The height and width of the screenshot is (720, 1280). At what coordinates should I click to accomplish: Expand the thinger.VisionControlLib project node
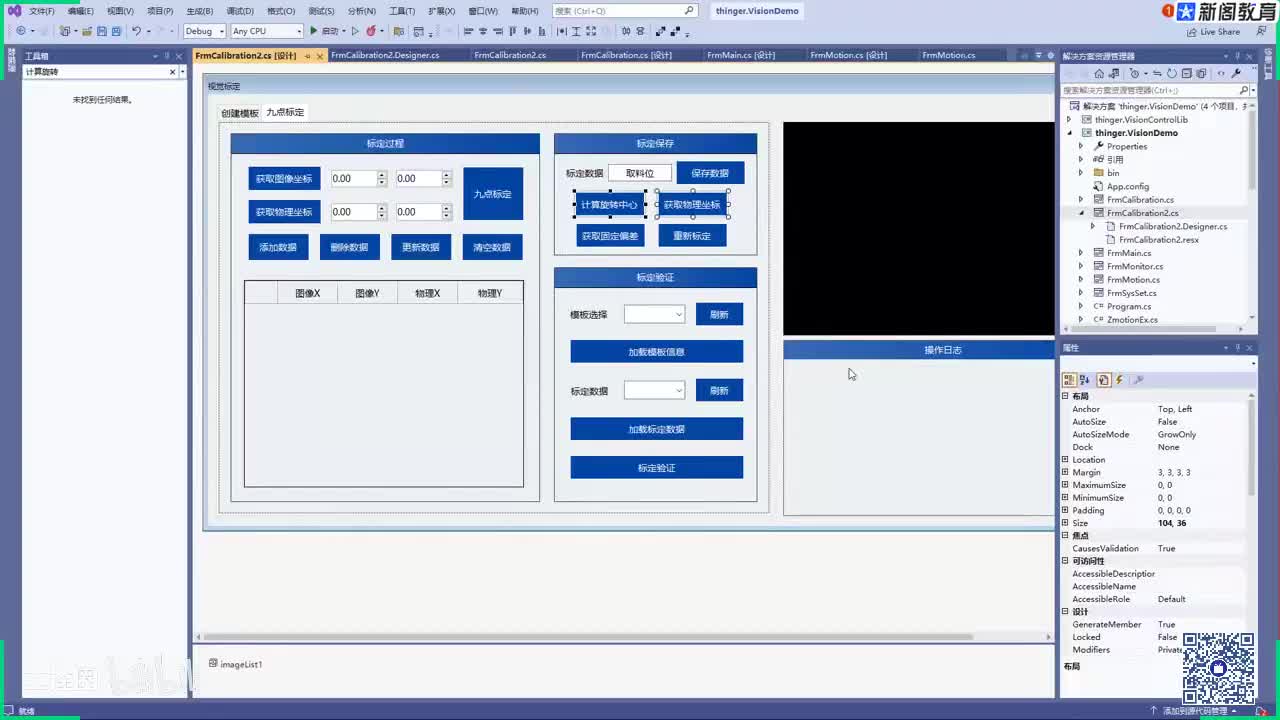[x=1069, y=120]
